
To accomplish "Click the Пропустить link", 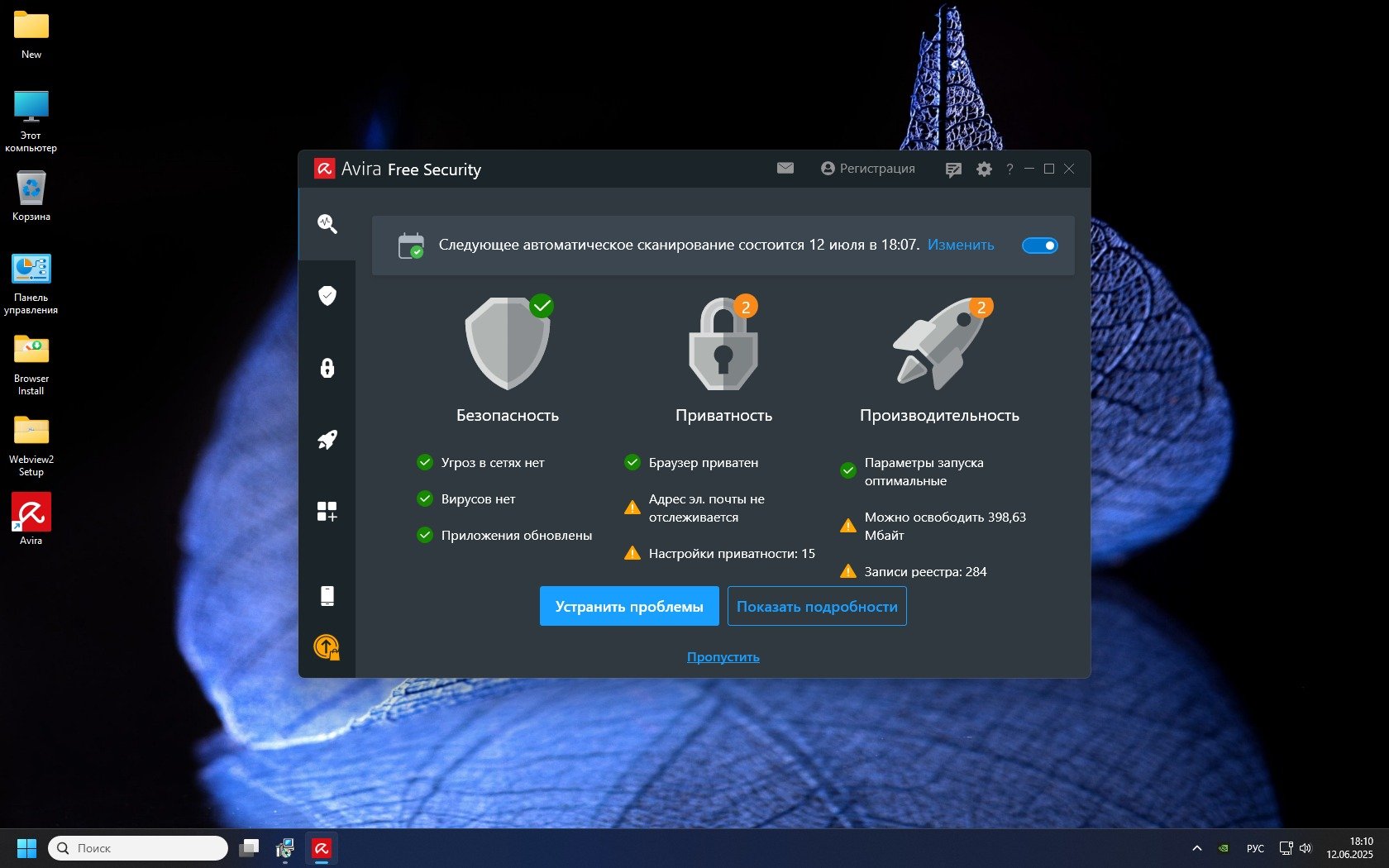I will click(723, 657).
